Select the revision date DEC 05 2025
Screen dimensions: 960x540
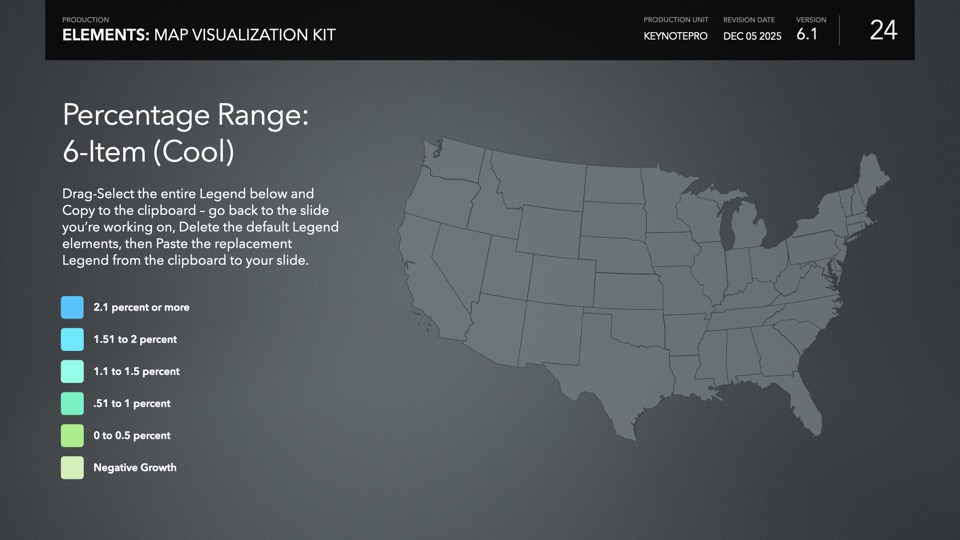point(752,36)
